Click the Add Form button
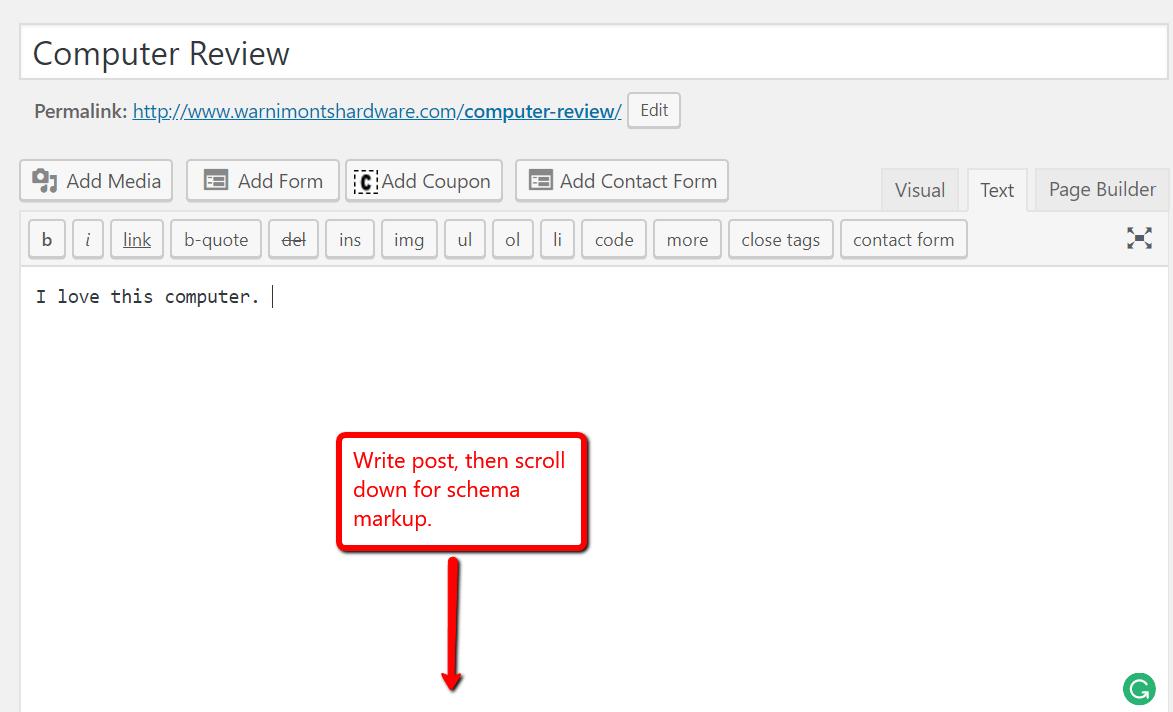The width and height of the screenshot is (1173, 712). pos(263,181)
